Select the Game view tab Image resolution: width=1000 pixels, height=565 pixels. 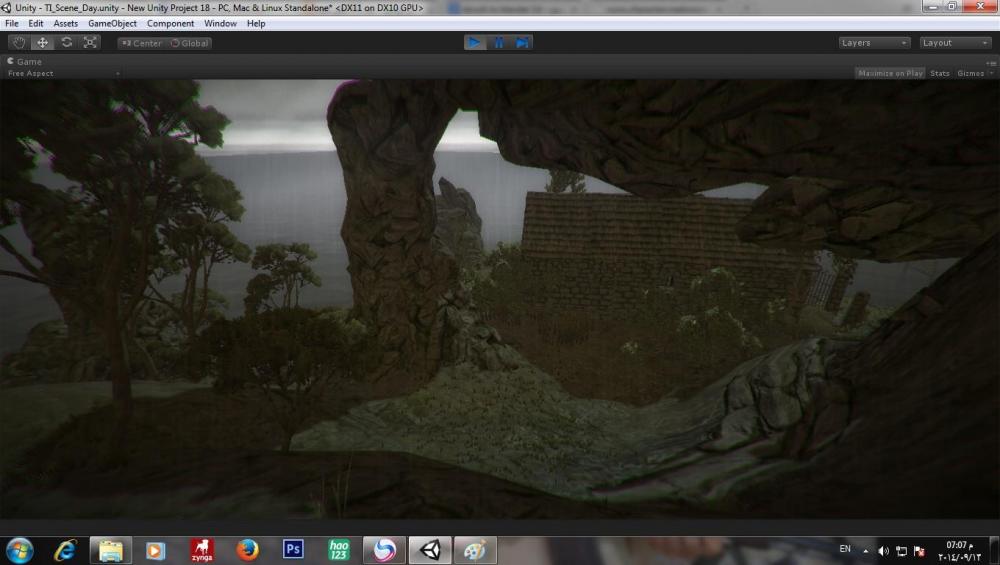point(24,61)
